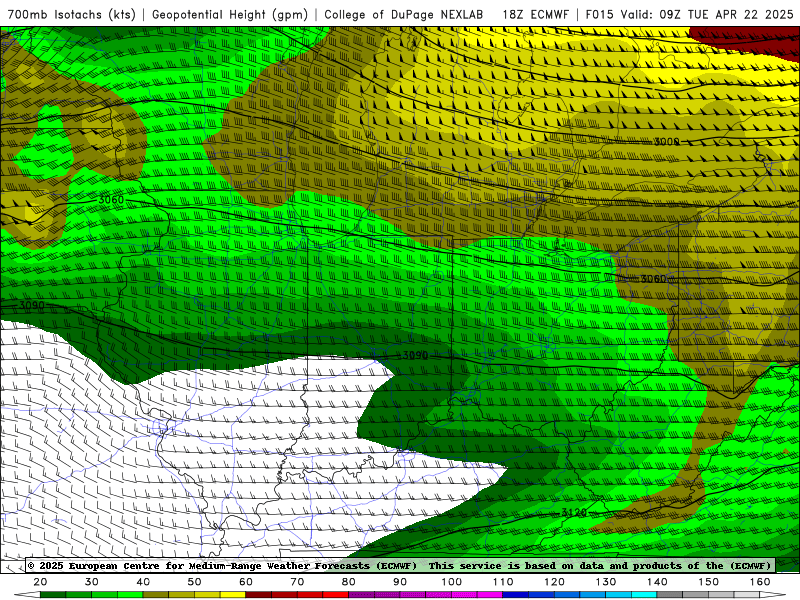The image size is (800, 600).
Task: Click the "College of DuPage NEXLAB" header text
Action: (404, 14)
